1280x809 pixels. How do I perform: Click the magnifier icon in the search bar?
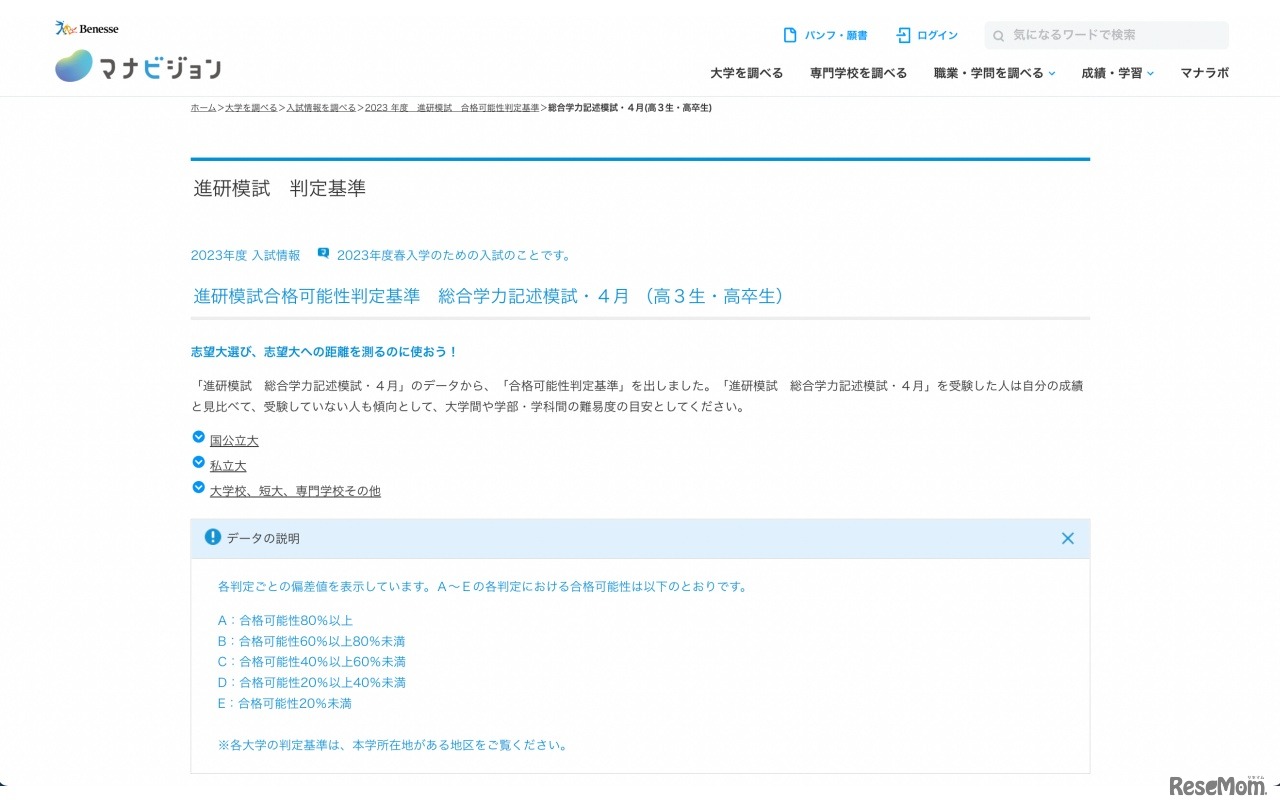click(x=999, y=35)
